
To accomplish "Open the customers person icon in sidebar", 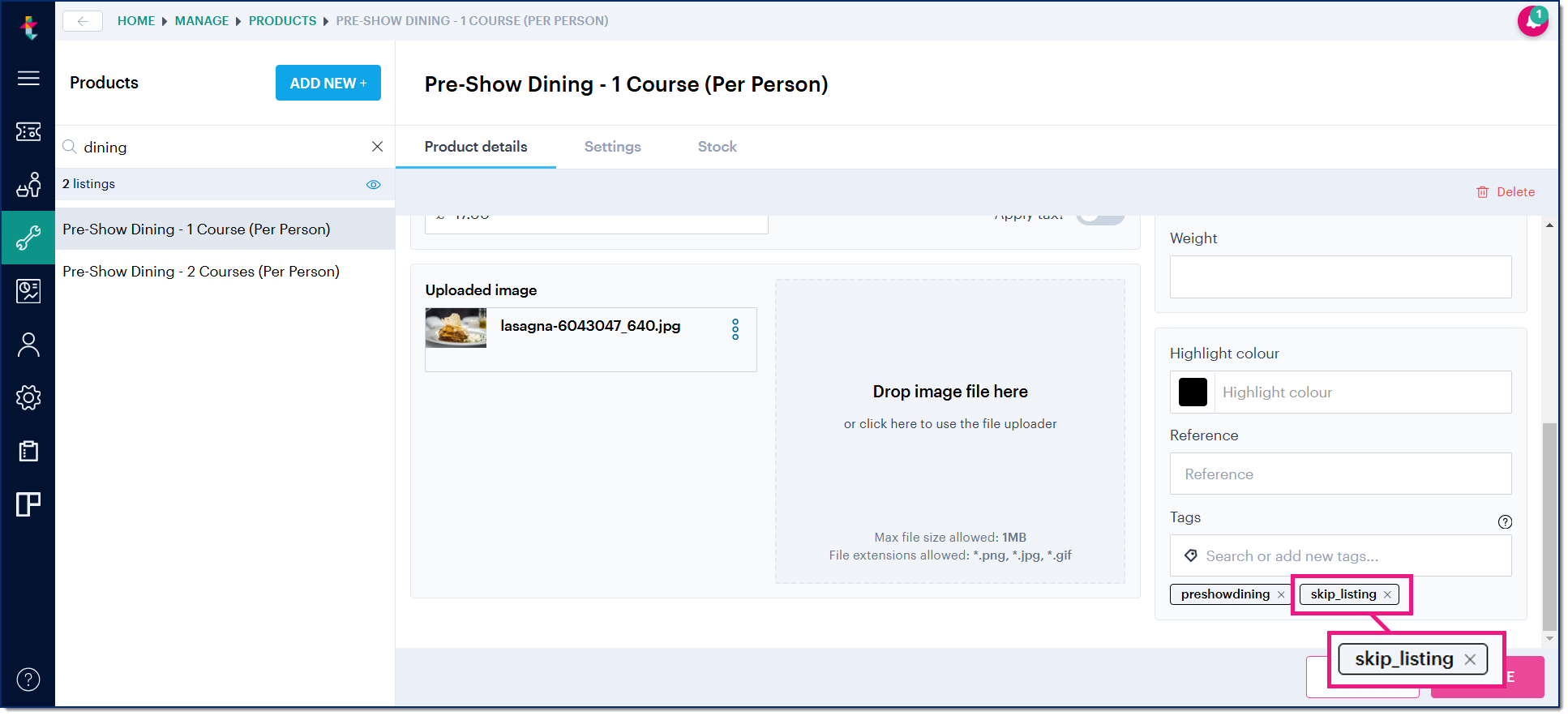I will 28,345.
